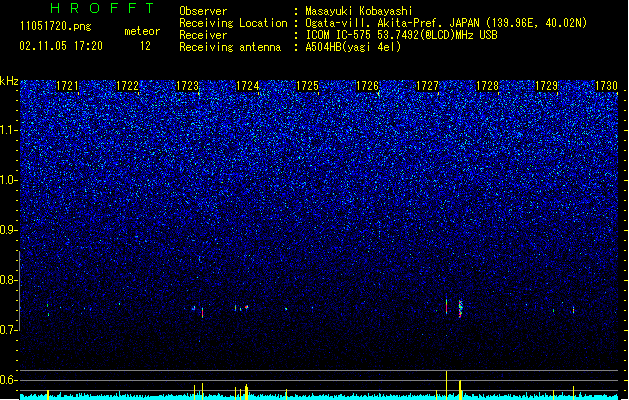Click the 1721 time axis marker
This screenshot has height=400, width=629.
pyautogui.click(x=67, y=86)
